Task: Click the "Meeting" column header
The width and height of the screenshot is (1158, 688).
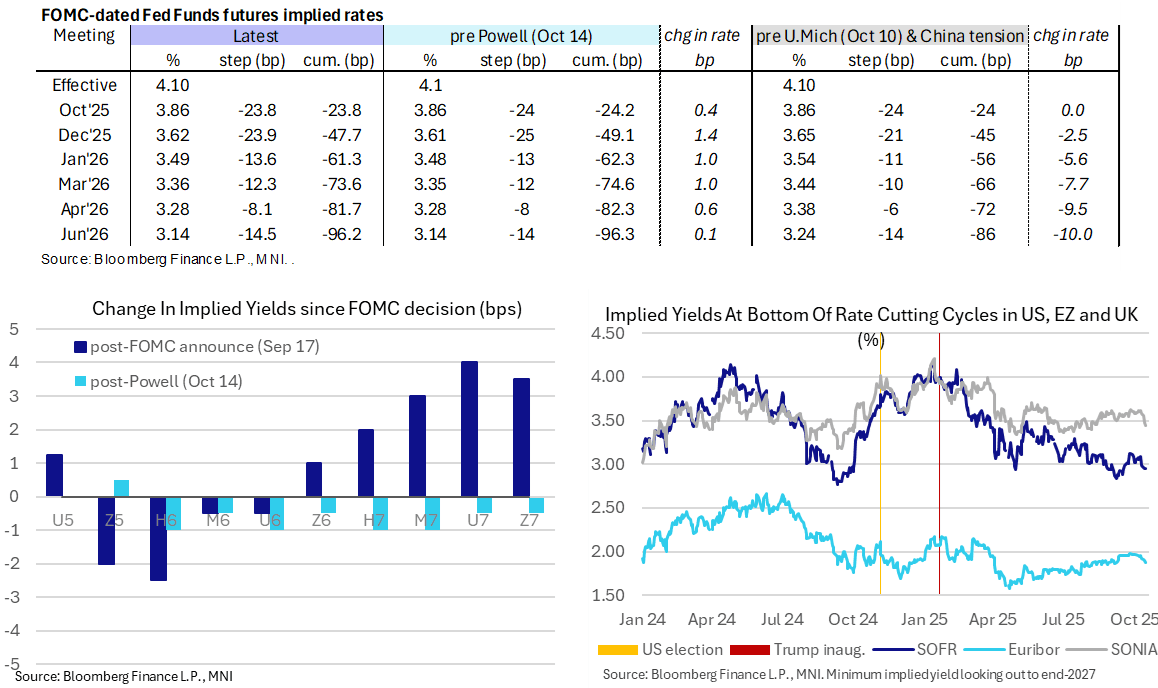Action: [x=84, y=36]
